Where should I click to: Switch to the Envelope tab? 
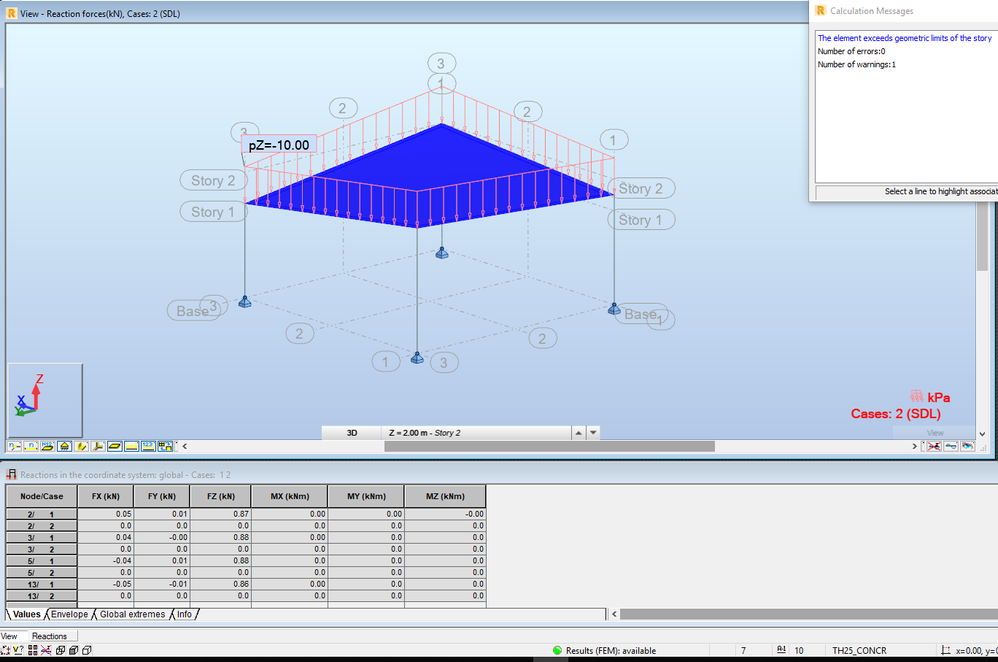(69, 614)
